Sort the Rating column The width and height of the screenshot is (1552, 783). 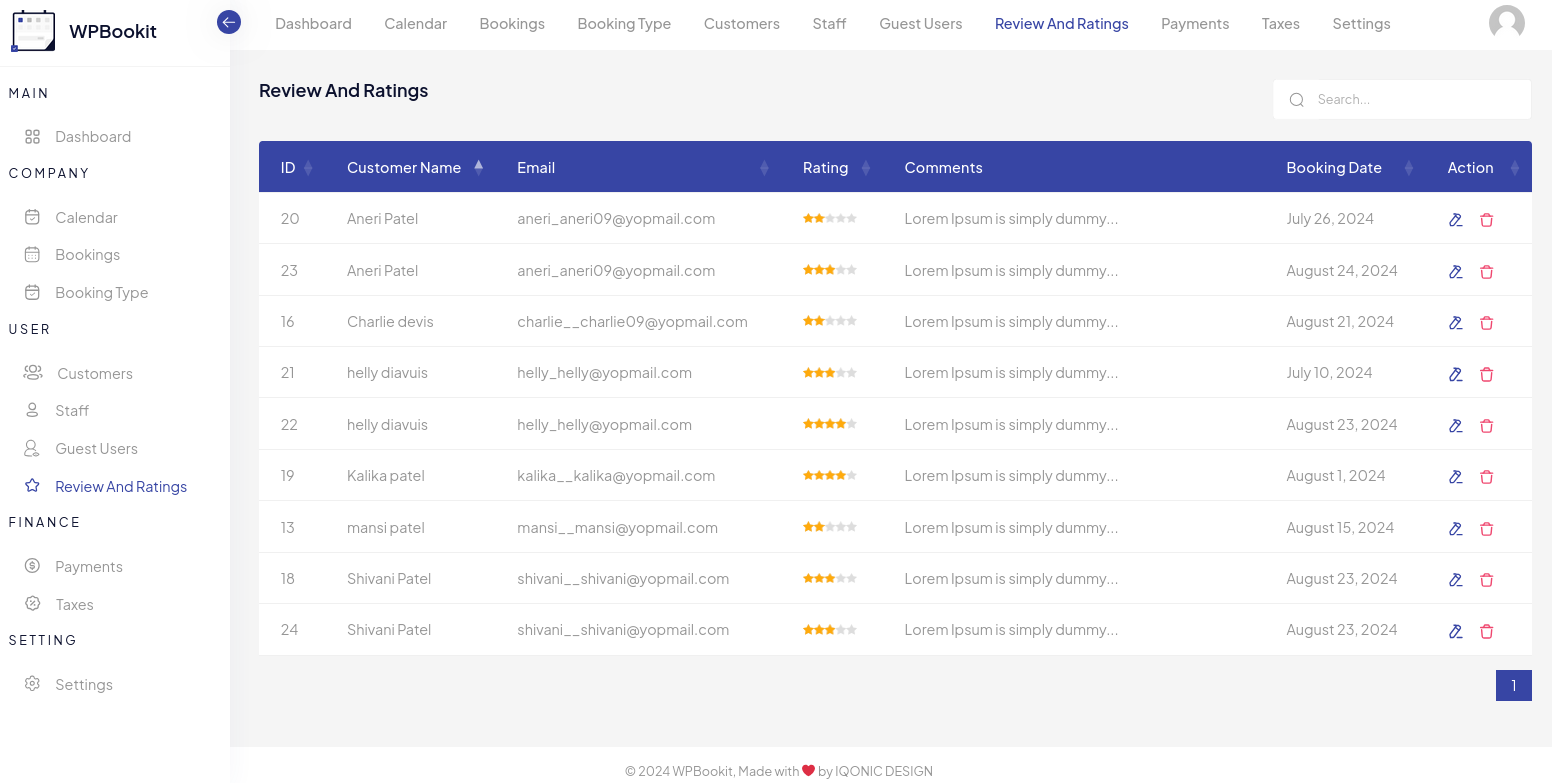[866, 167]
